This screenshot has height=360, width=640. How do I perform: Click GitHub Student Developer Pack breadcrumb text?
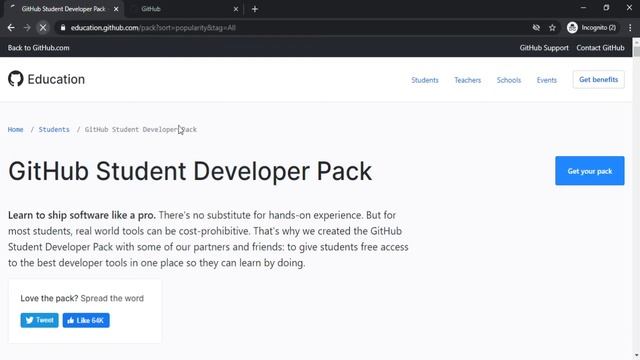tap(141, 129)
